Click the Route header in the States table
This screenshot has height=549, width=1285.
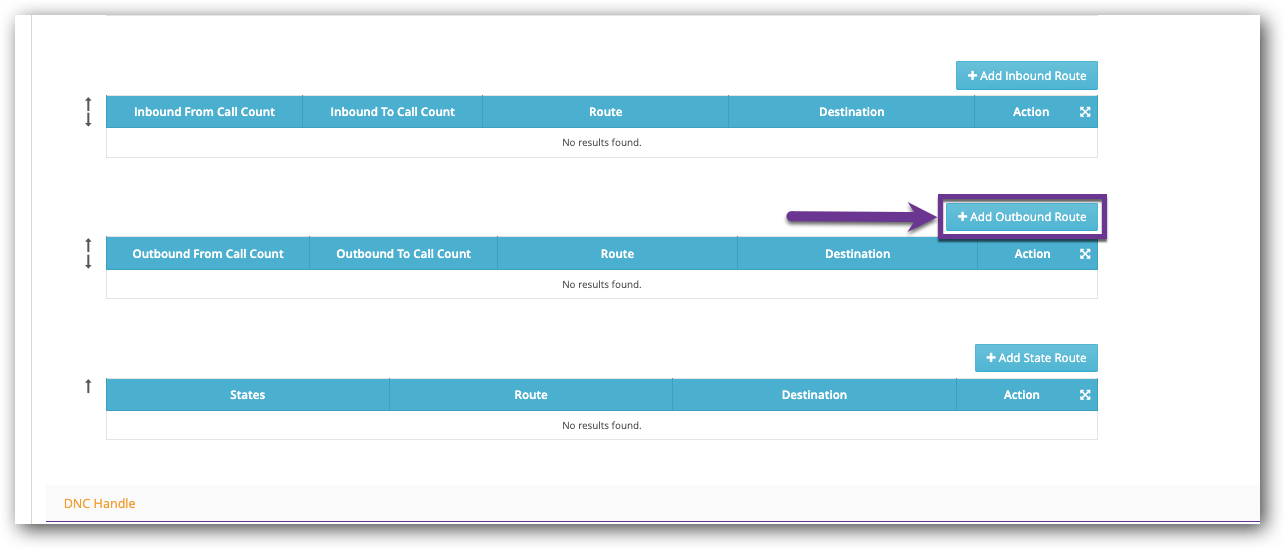pyautogui.click(x=530, y=395)
